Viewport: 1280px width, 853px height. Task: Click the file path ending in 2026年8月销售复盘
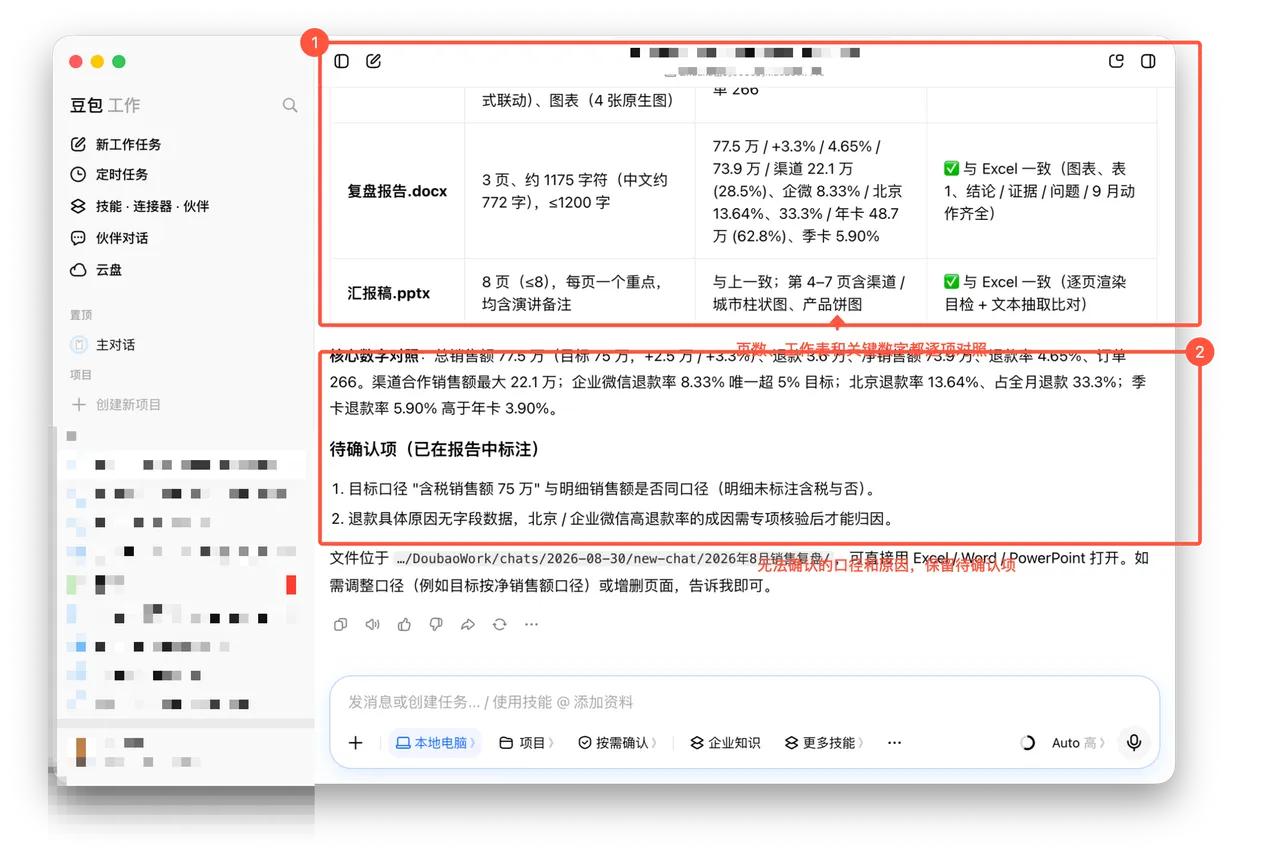click(x=613, y=559)
